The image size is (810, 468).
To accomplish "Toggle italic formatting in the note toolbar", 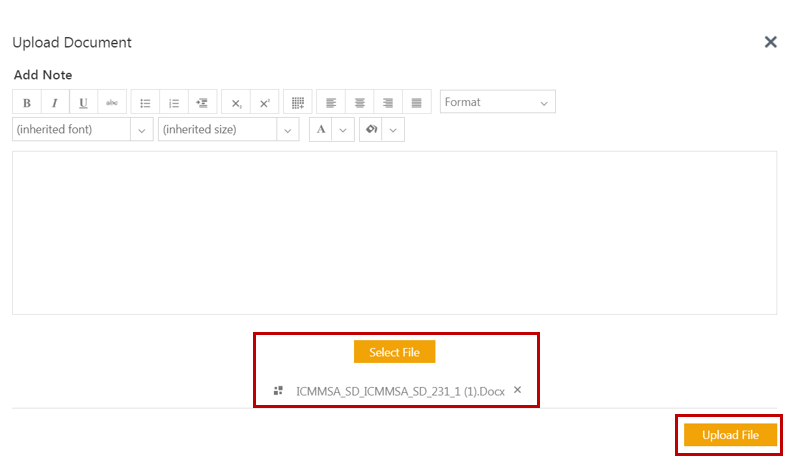I will click(54, 103).
